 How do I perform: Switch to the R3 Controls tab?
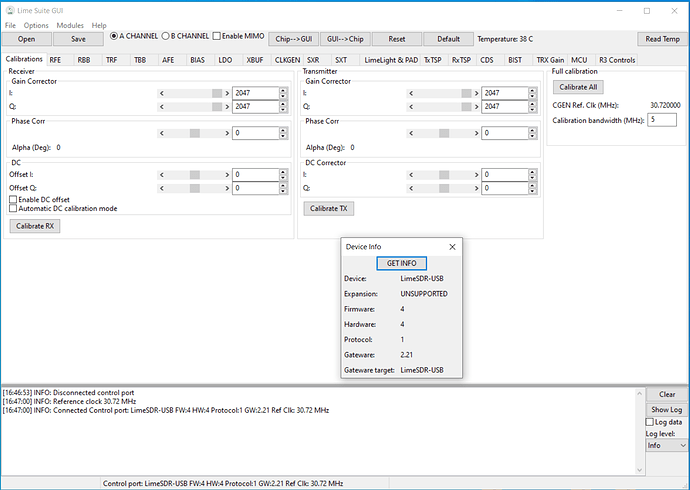coord(617,60)
